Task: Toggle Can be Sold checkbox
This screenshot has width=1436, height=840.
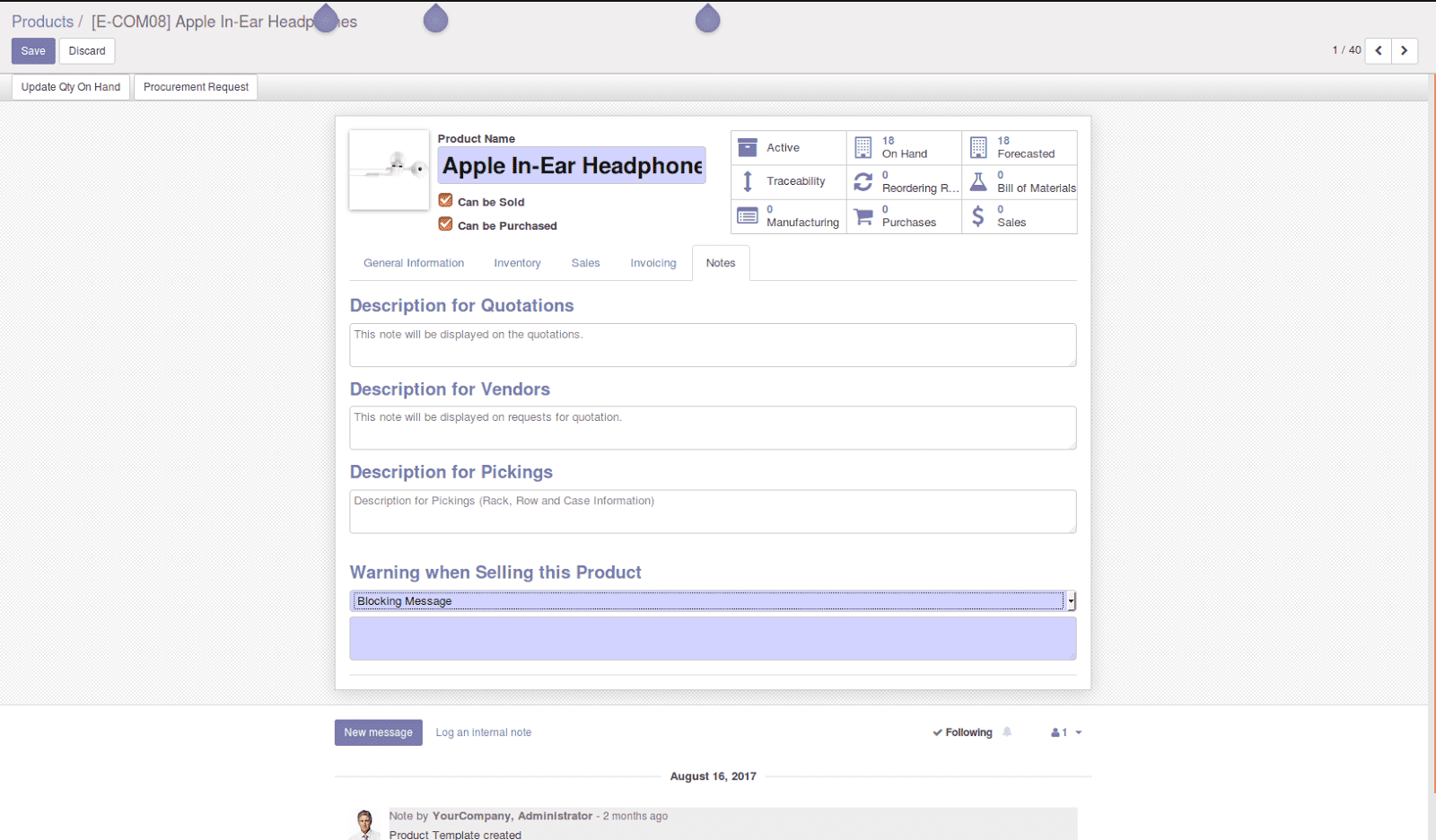Action: tap(445, 200)
